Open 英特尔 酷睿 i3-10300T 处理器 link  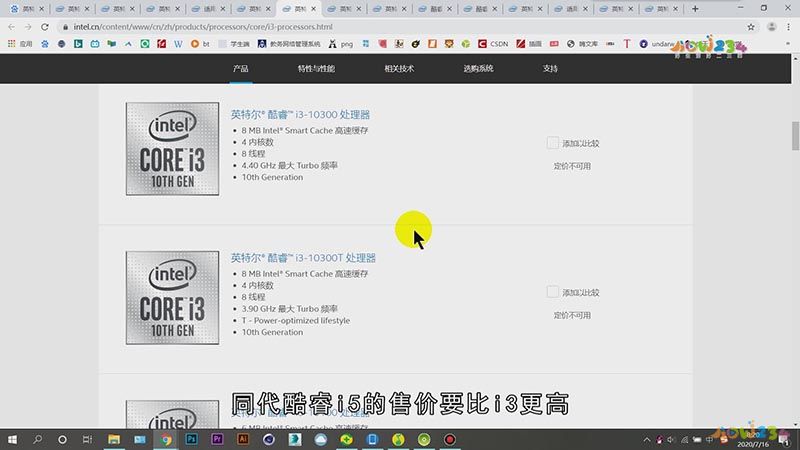click(303, 258)
